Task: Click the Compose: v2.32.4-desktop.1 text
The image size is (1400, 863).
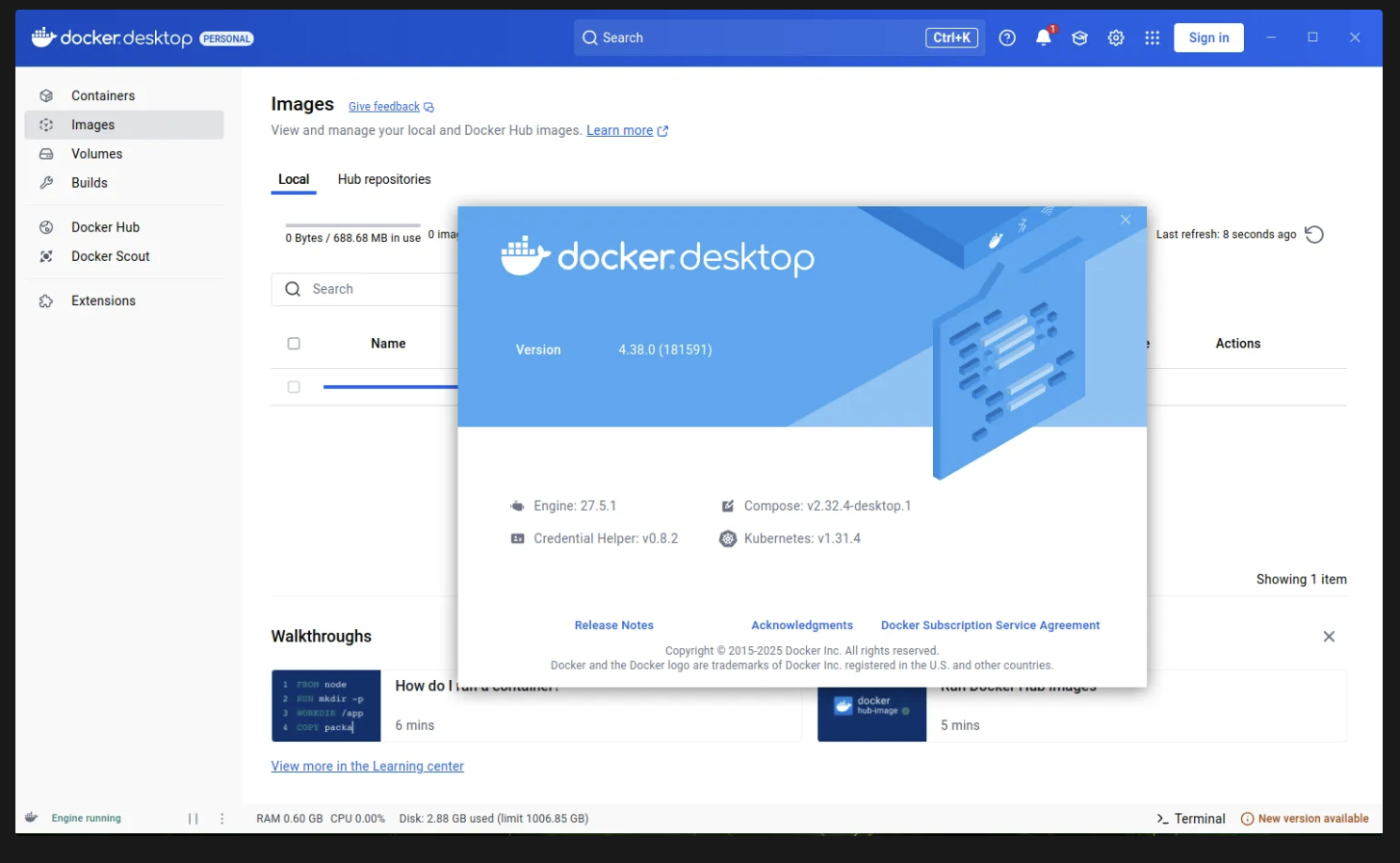Action: (828, 506)
